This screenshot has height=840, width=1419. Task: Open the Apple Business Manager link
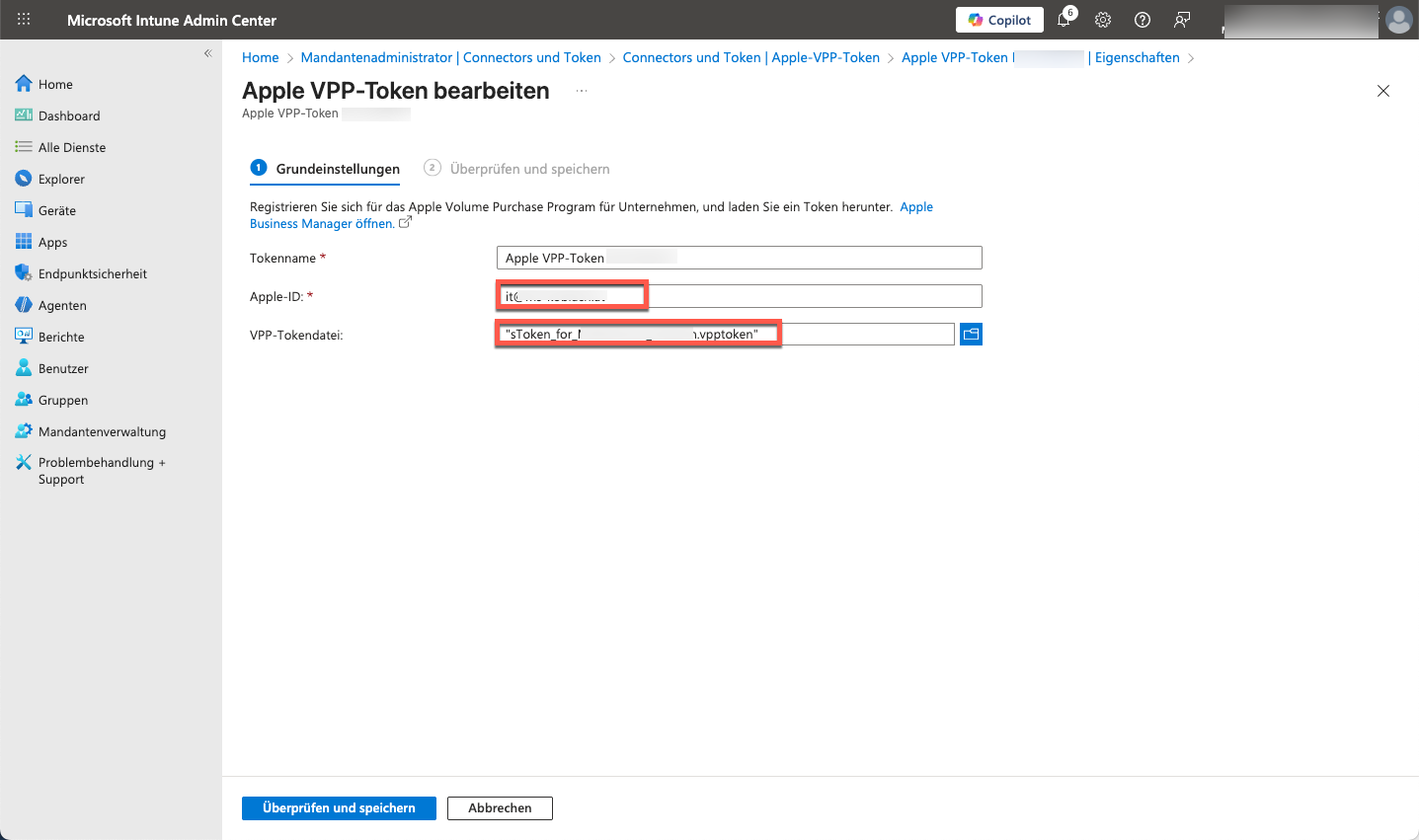point(322,224)
